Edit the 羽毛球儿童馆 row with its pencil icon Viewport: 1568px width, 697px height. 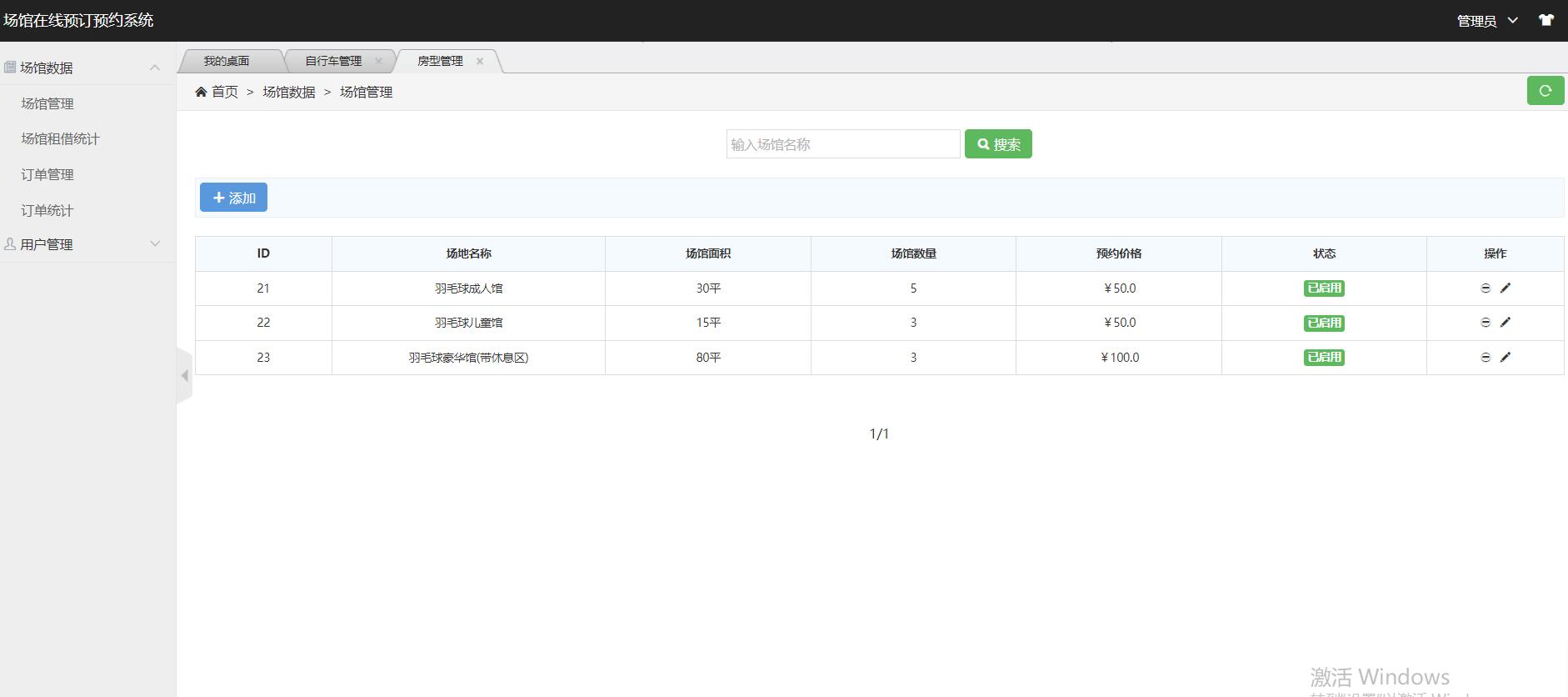[1505, 323]
